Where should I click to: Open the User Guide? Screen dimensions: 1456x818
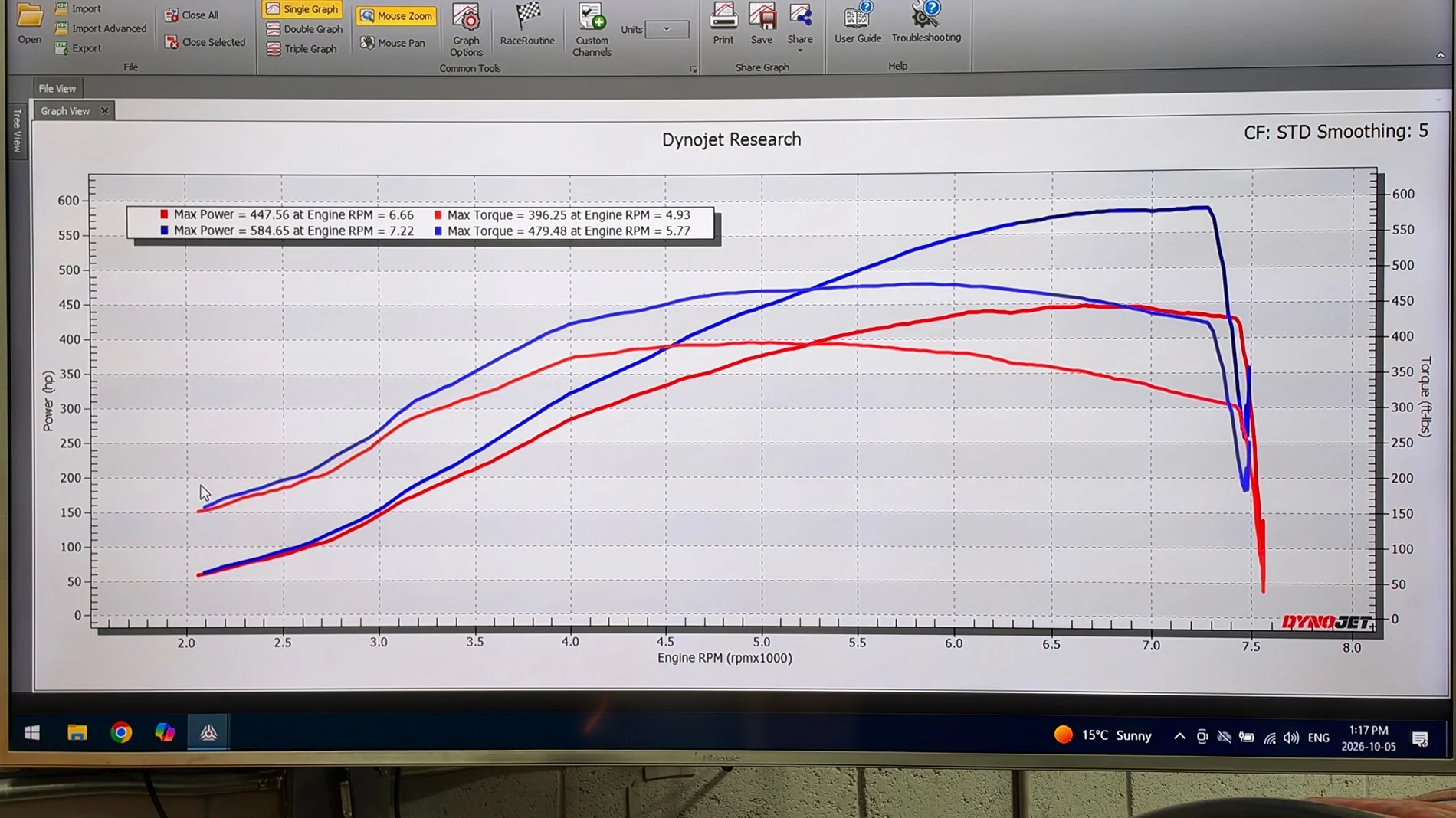click(858, 22)
